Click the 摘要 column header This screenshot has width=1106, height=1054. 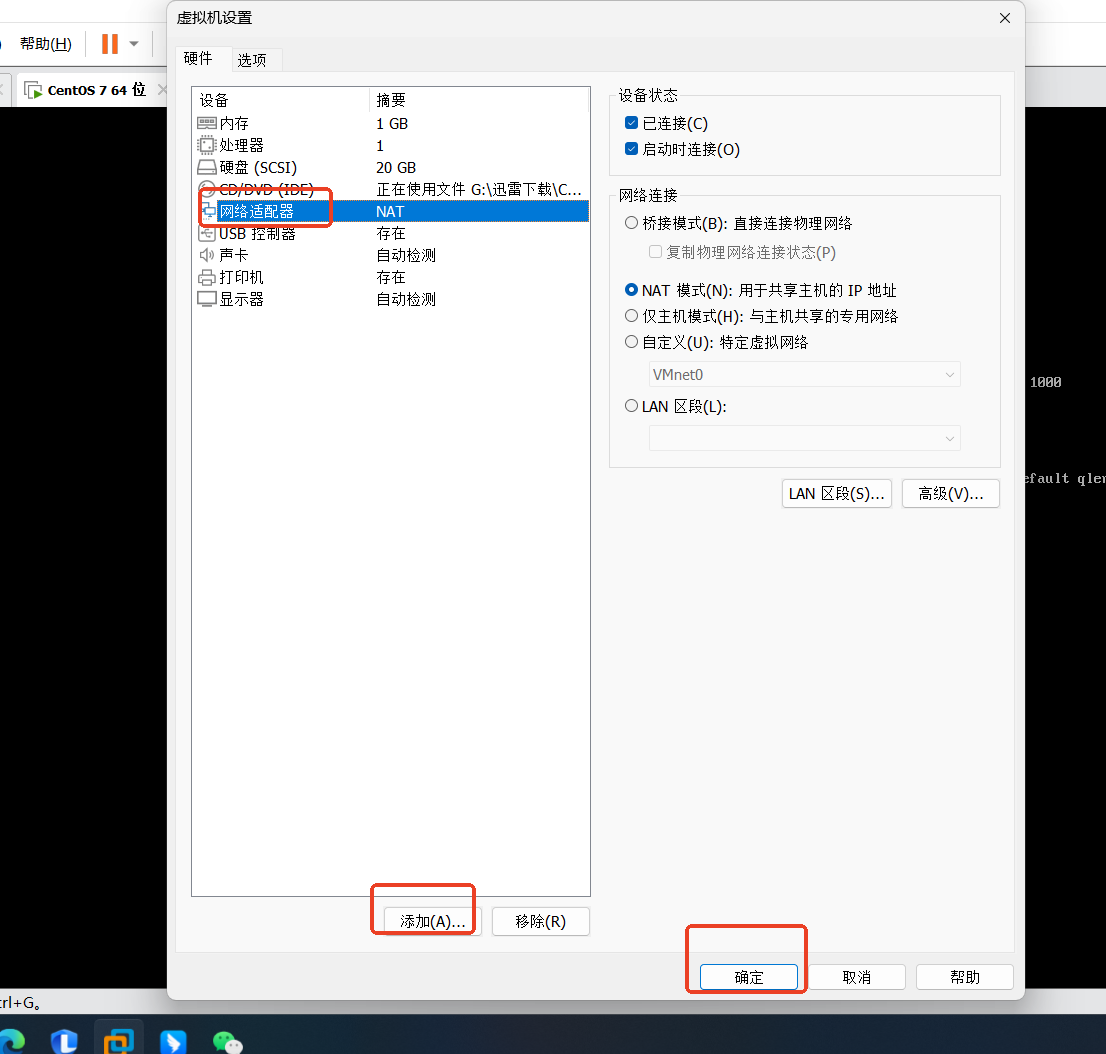[x=480, y=100]
